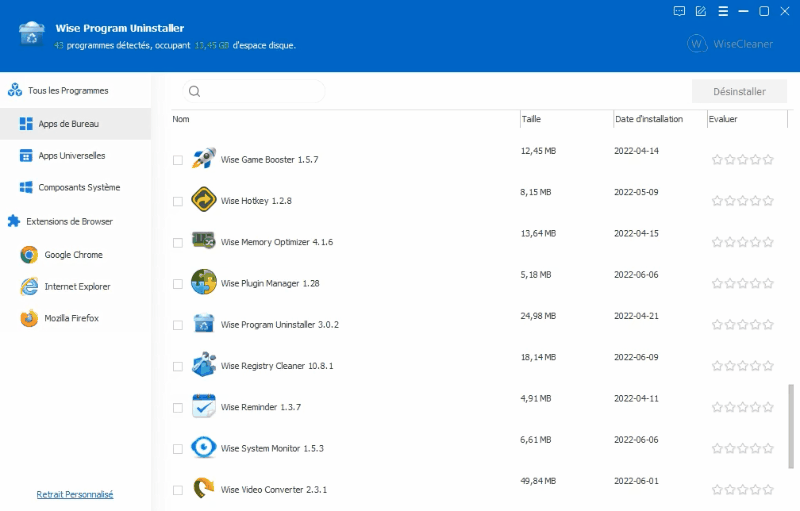This screenshot has height=511, width=800.
Task: Click the 2022-05-09 installation date
Action: [x=636, y=192]
